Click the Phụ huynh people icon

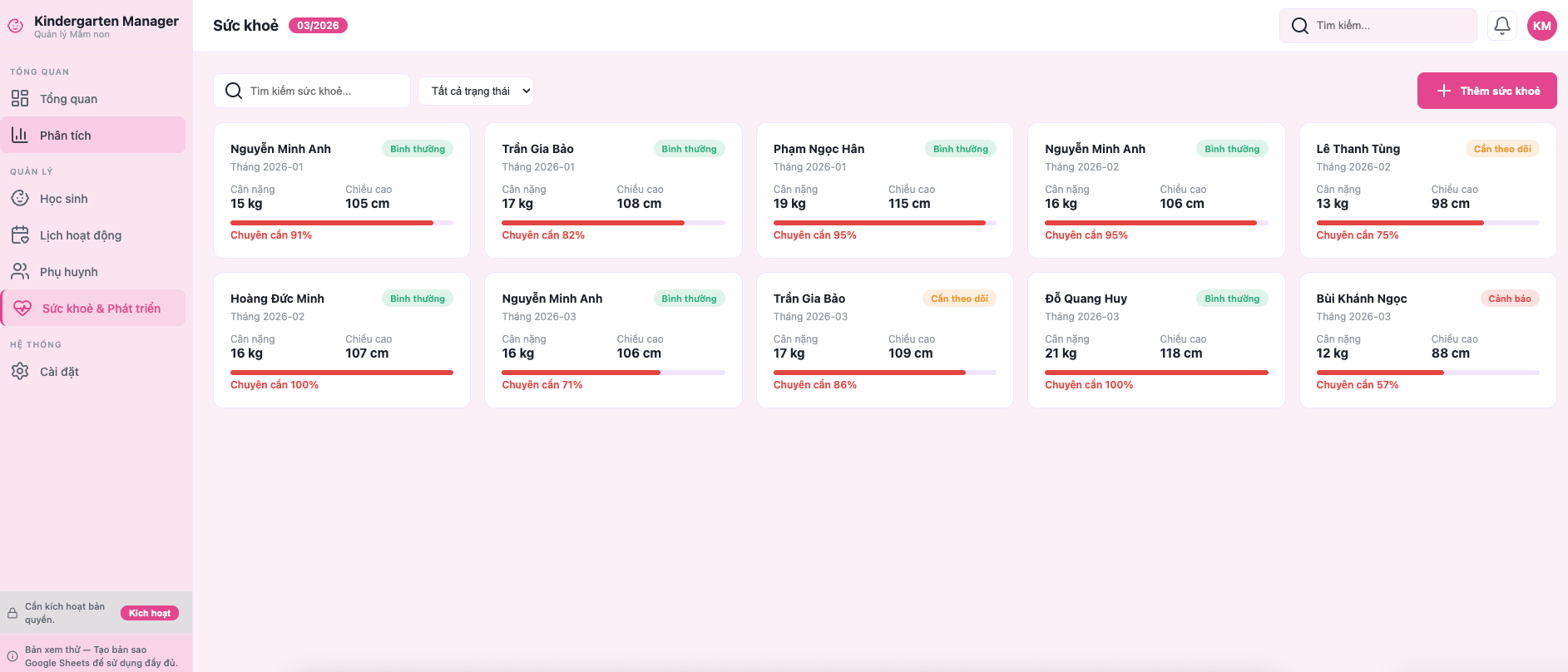tap(20, 272)
